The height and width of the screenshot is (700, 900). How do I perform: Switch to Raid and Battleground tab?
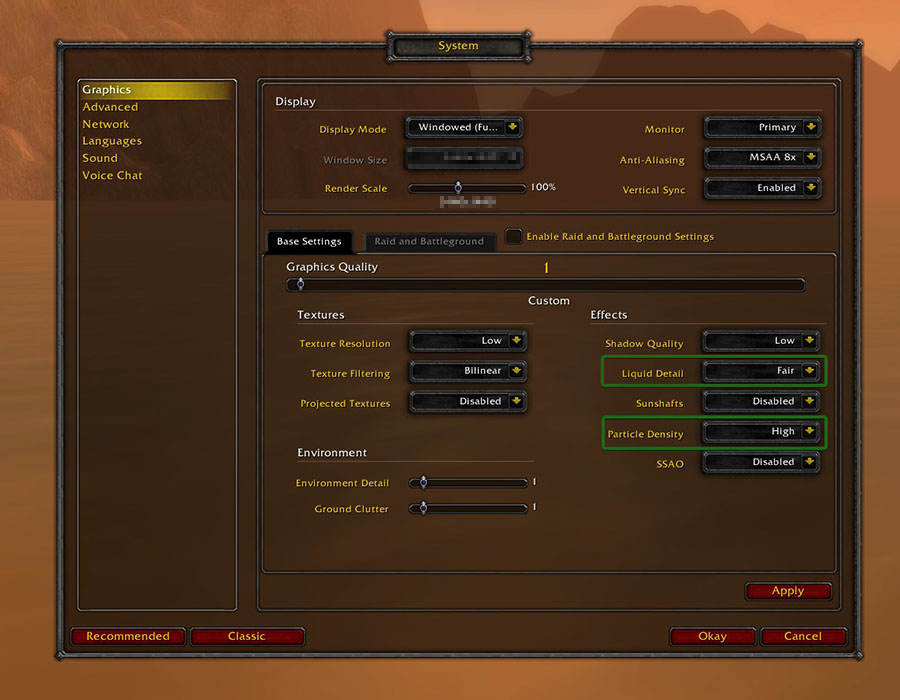429,242
